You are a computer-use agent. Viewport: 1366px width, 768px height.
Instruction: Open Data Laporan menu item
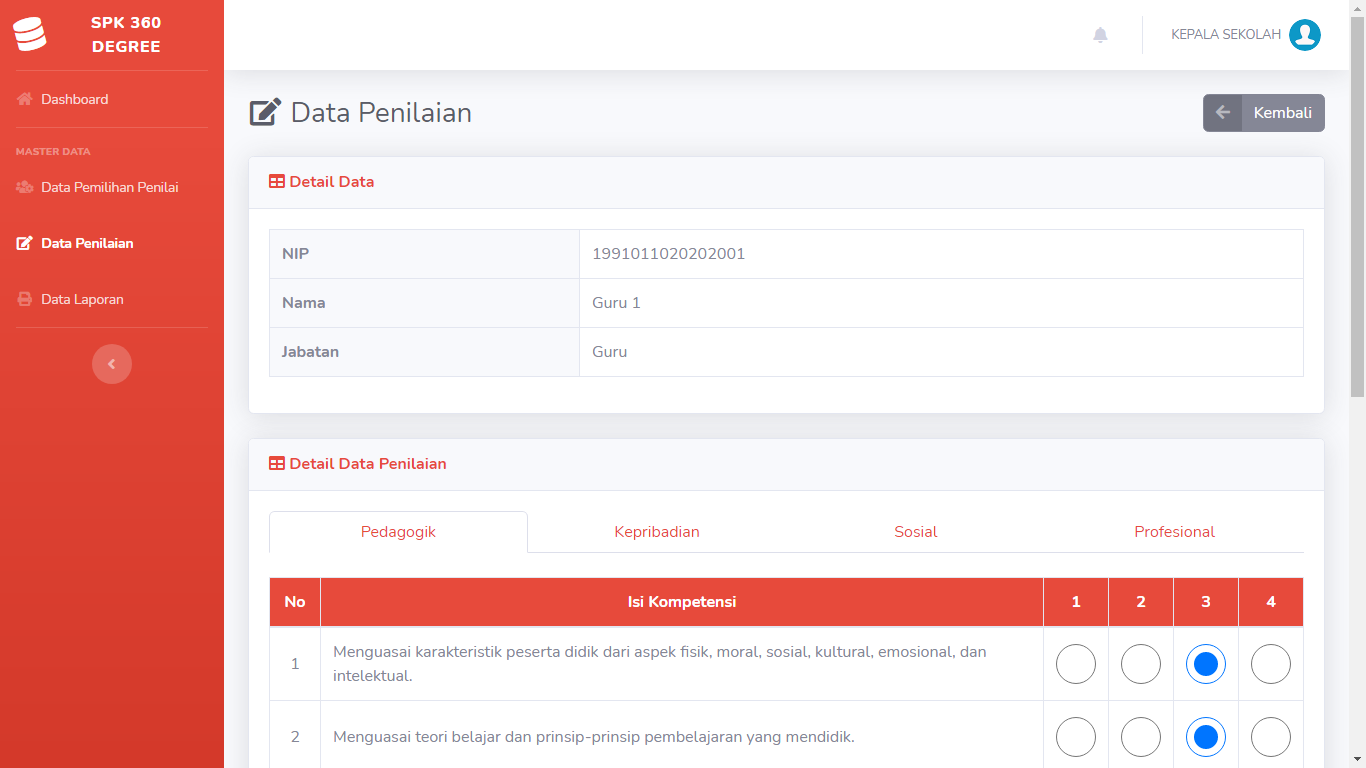point(112,299)
